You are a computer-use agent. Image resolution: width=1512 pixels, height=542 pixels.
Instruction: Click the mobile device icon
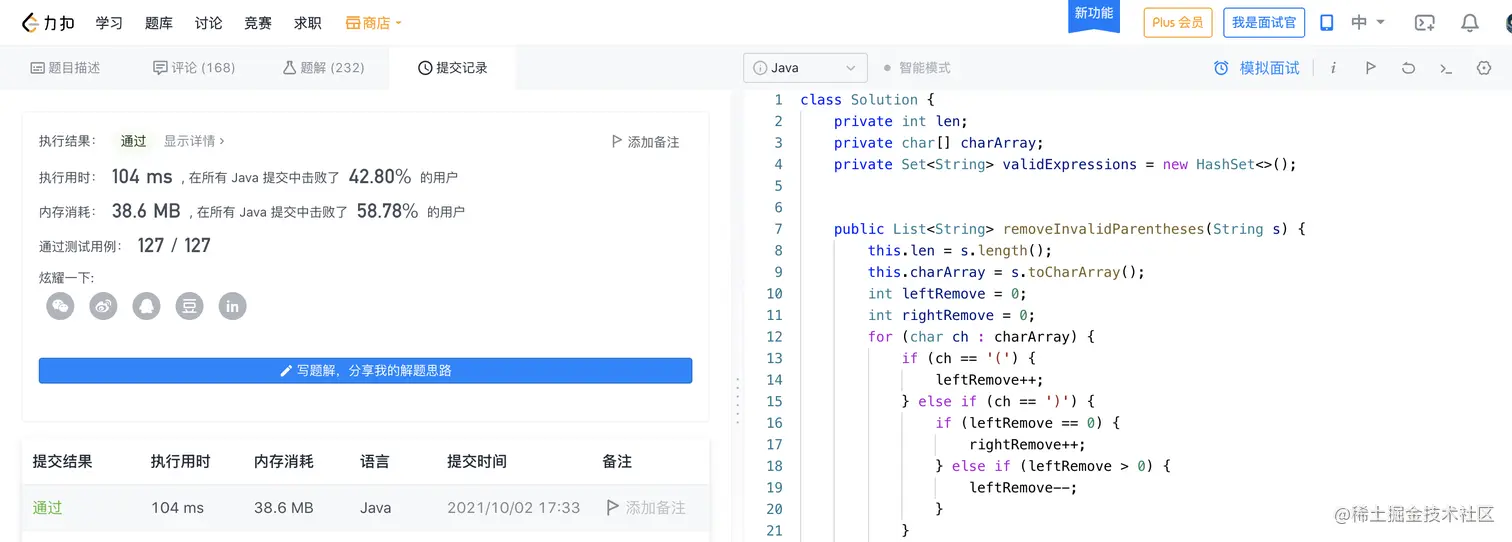(1326, 22)
